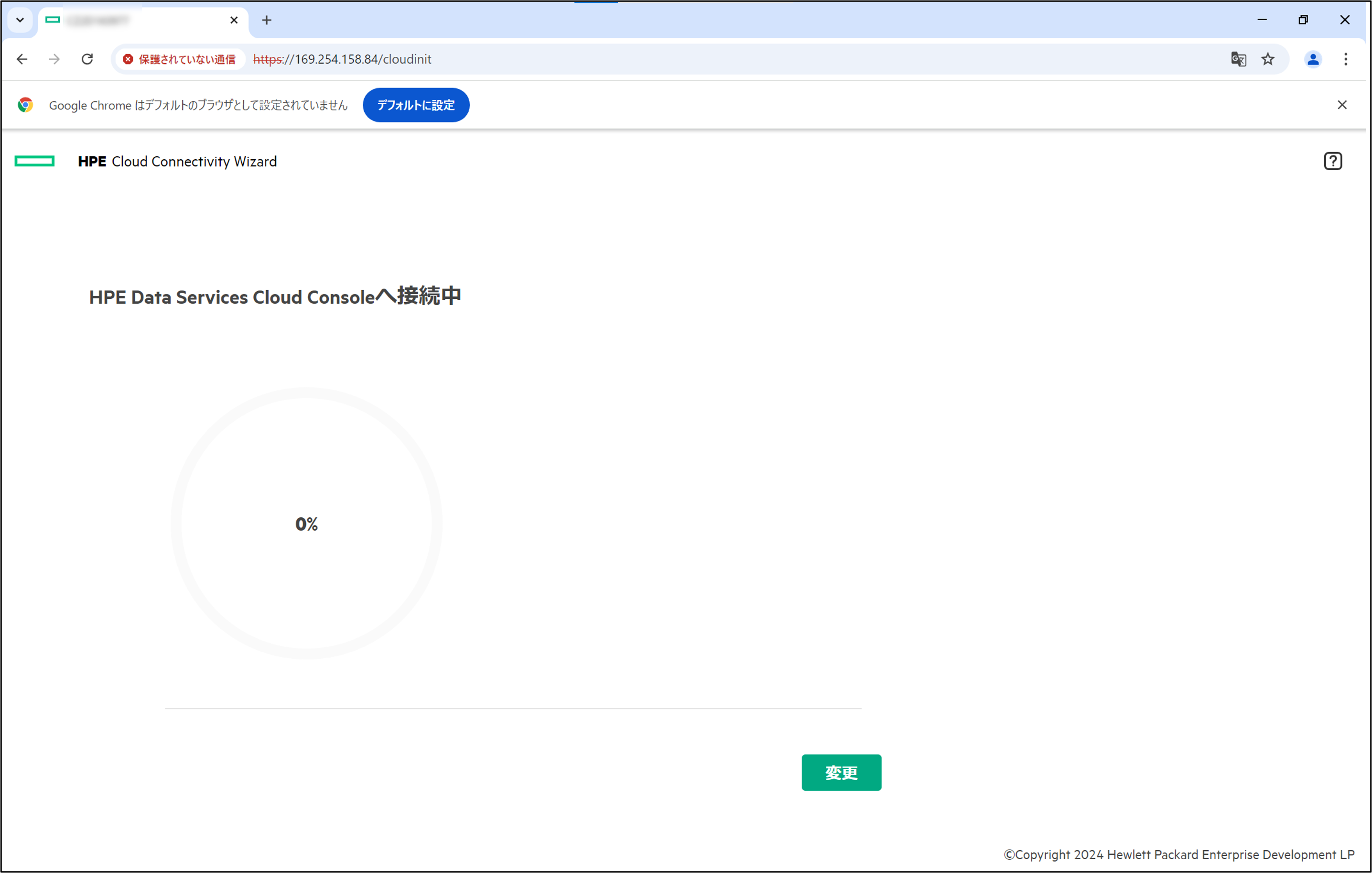
Task: Close the Chrome window
Action: [1345, 20]
